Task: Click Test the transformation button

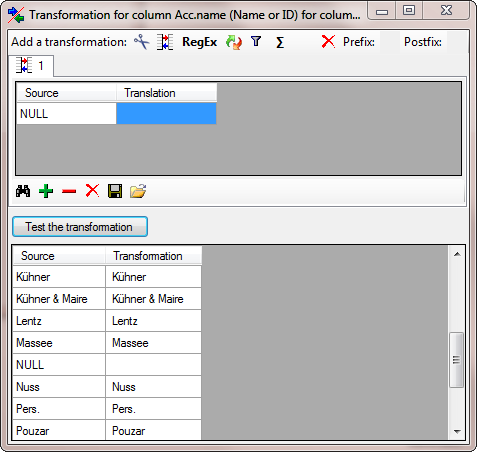Action: tap(80, 227)
